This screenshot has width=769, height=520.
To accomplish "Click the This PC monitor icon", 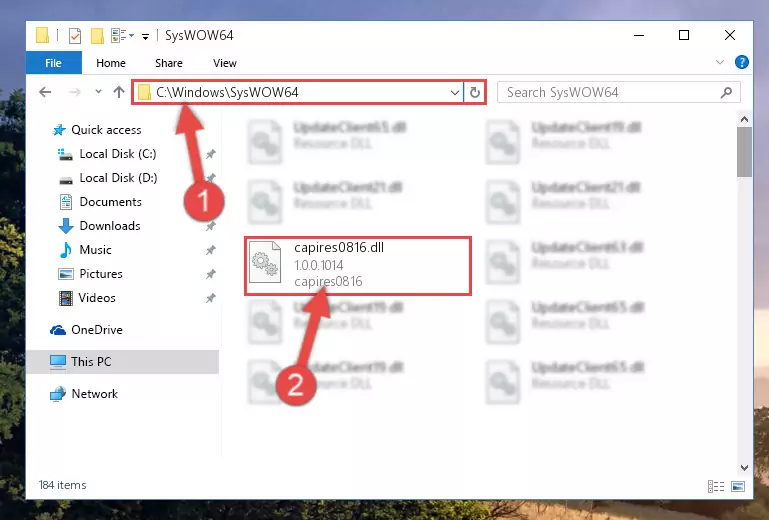I will (x=58, y=362).
